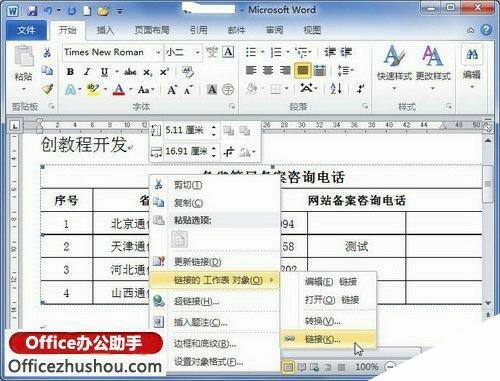Toggle Bold formatting

point(70,72)
